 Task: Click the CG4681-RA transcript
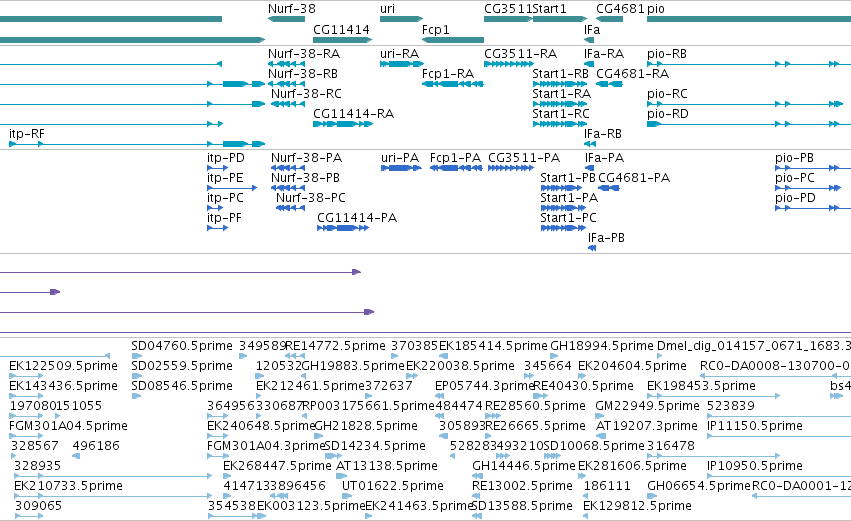point(609,84)
